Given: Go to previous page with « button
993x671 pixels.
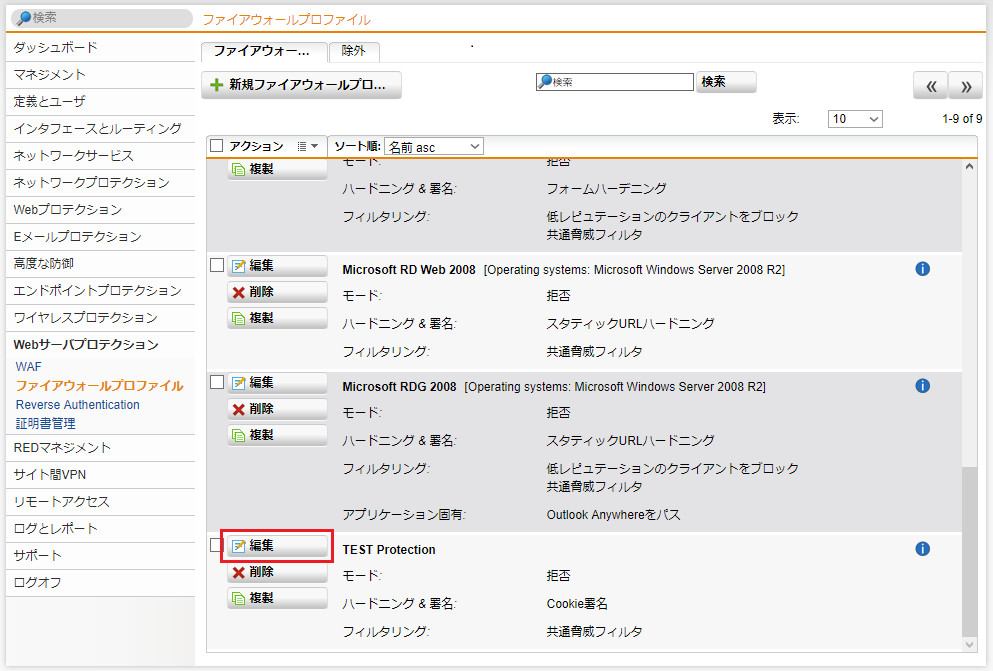Looking at the screenshot, I should pyautogui.click(x=930, y=86).
